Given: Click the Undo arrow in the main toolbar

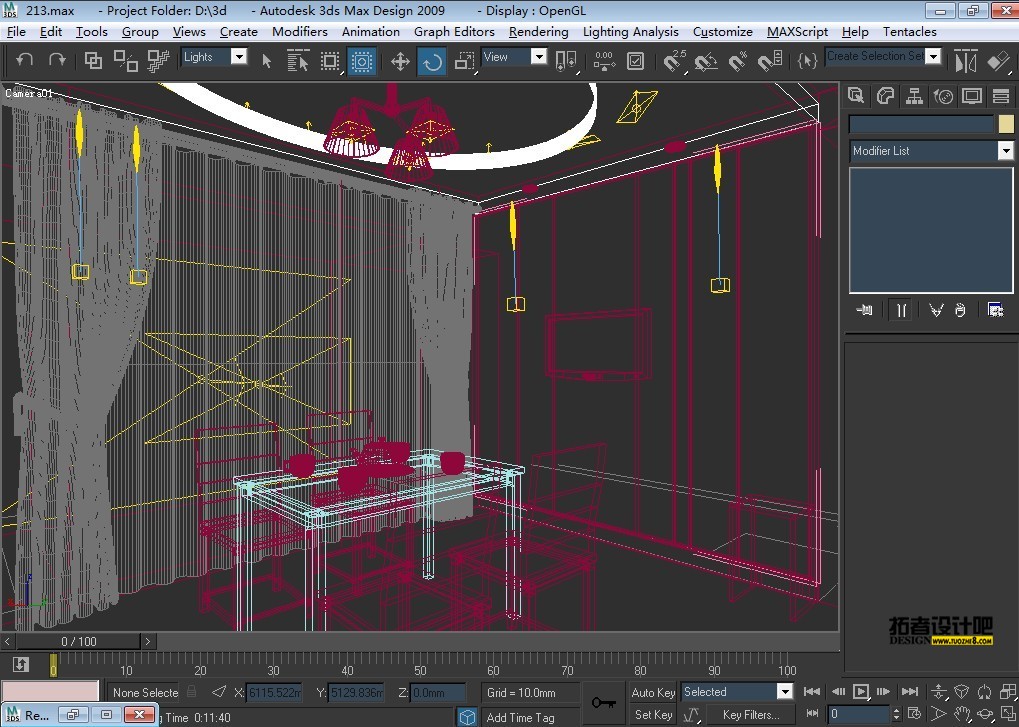Looking at the screenshot, I should pyautogui.click(x=25, y=60).
